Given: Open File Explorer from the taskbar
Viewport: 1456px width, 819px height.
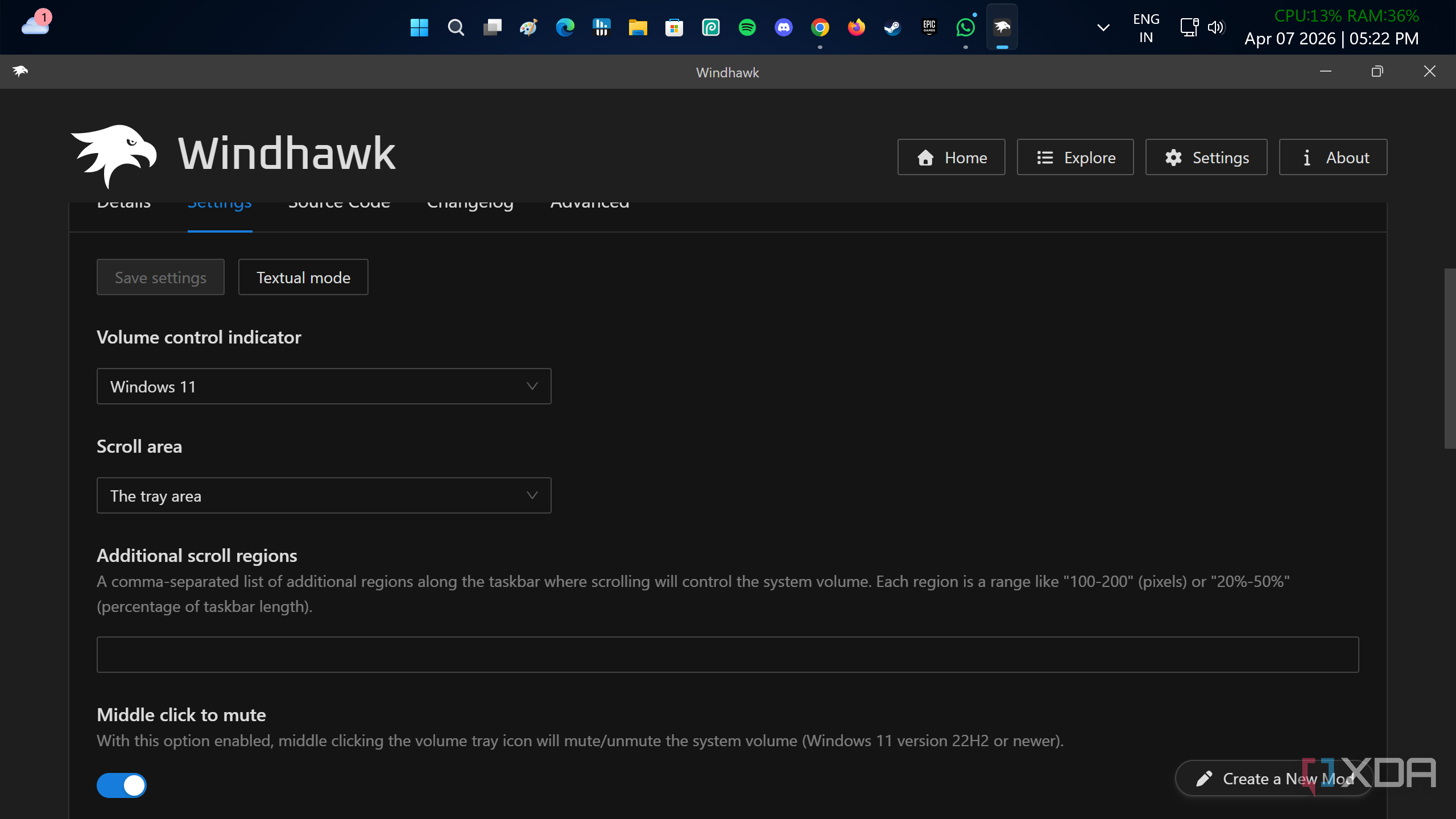Looking at the screenshot, I should pos(638,27).
